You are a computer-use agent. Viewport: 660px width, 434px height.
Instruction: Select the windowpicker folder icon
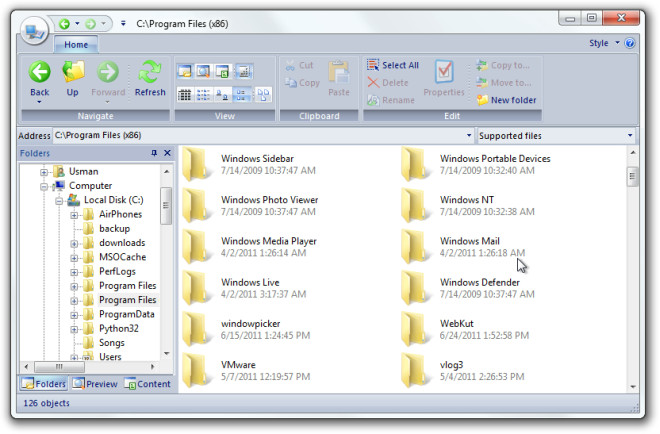pyautogui.click(x=196, y=330)
